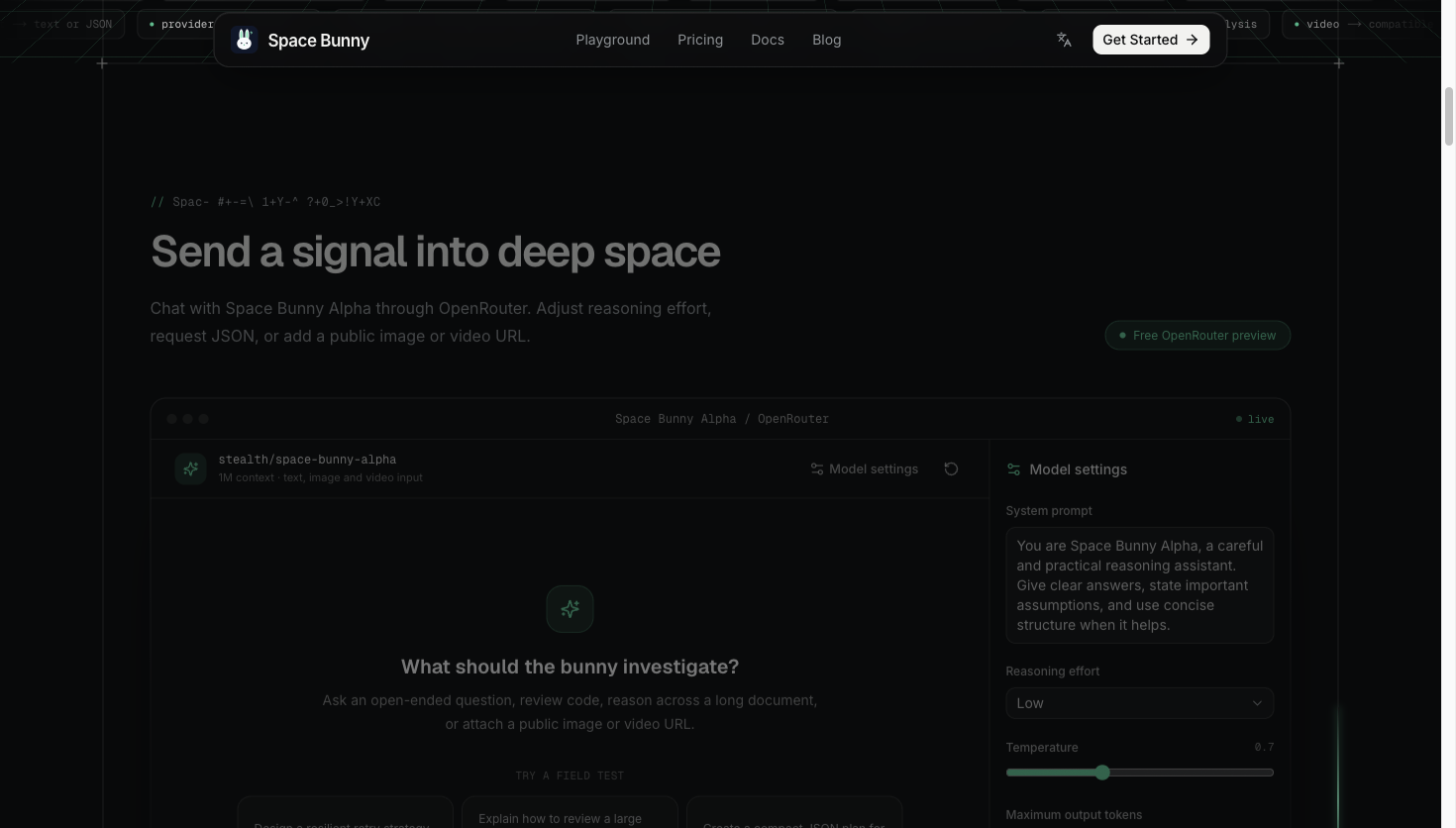The width and height of the screenshot is (1456, 828).
Task: Open the Playground nav item
Action: (x=613, y=40)
